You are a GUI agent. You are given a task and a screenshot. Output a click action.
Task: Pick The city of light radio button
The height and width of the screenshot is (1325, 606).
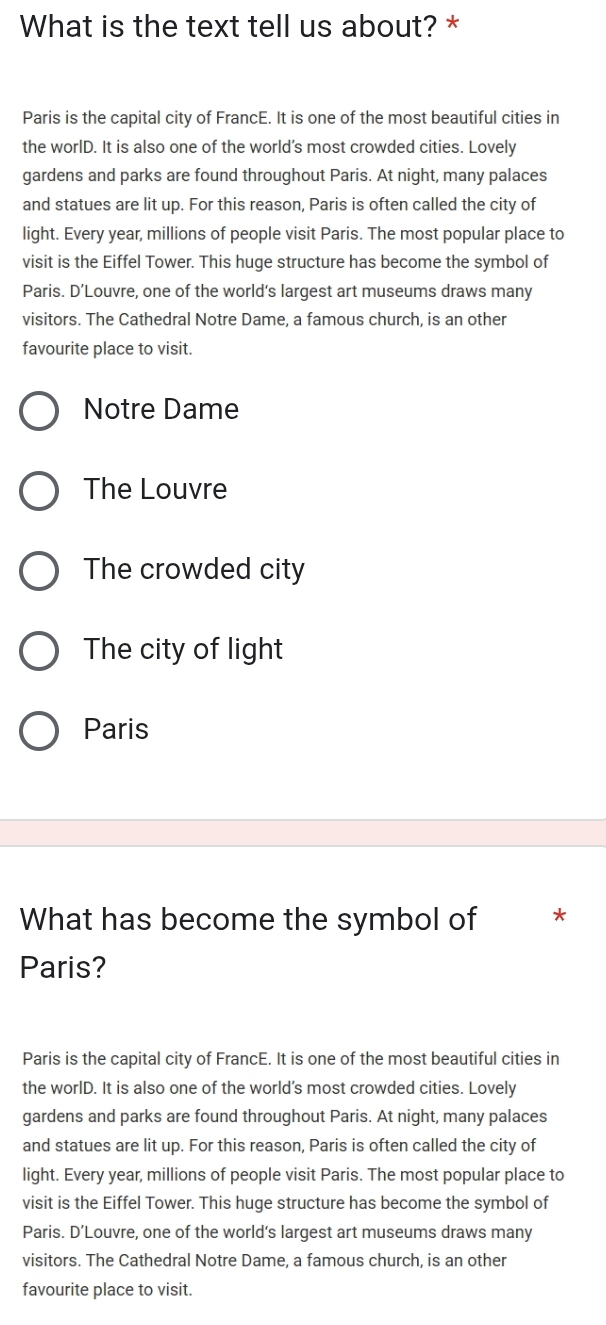(40, 650)
